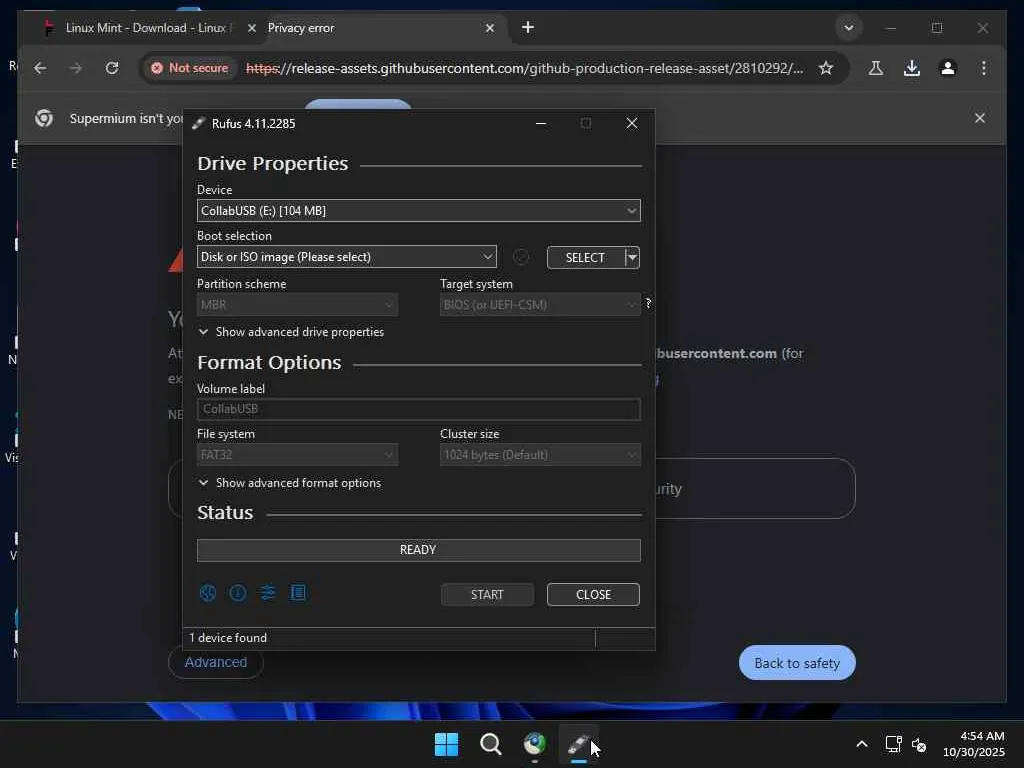This screenshot has height=768, width=1024.
Task: Click the START button in Rufus
Action: (487, 594)
